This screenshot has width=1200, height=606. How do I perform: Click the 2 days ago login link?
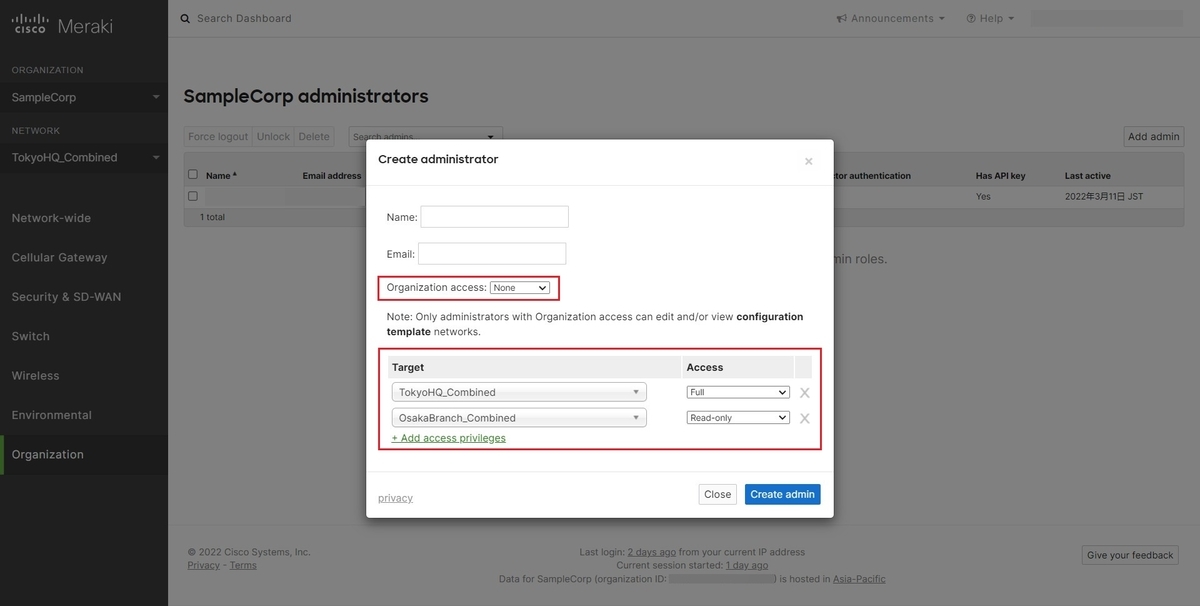click(x=651, y=552)
